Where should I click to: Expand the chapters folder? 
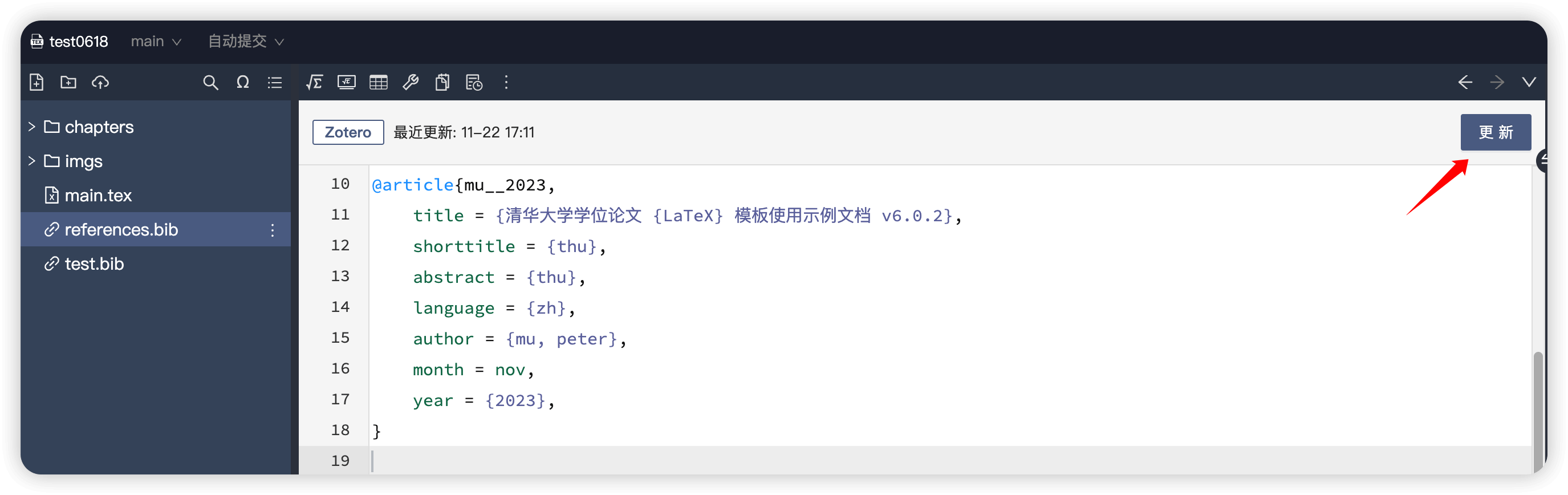tap(31, 127)
